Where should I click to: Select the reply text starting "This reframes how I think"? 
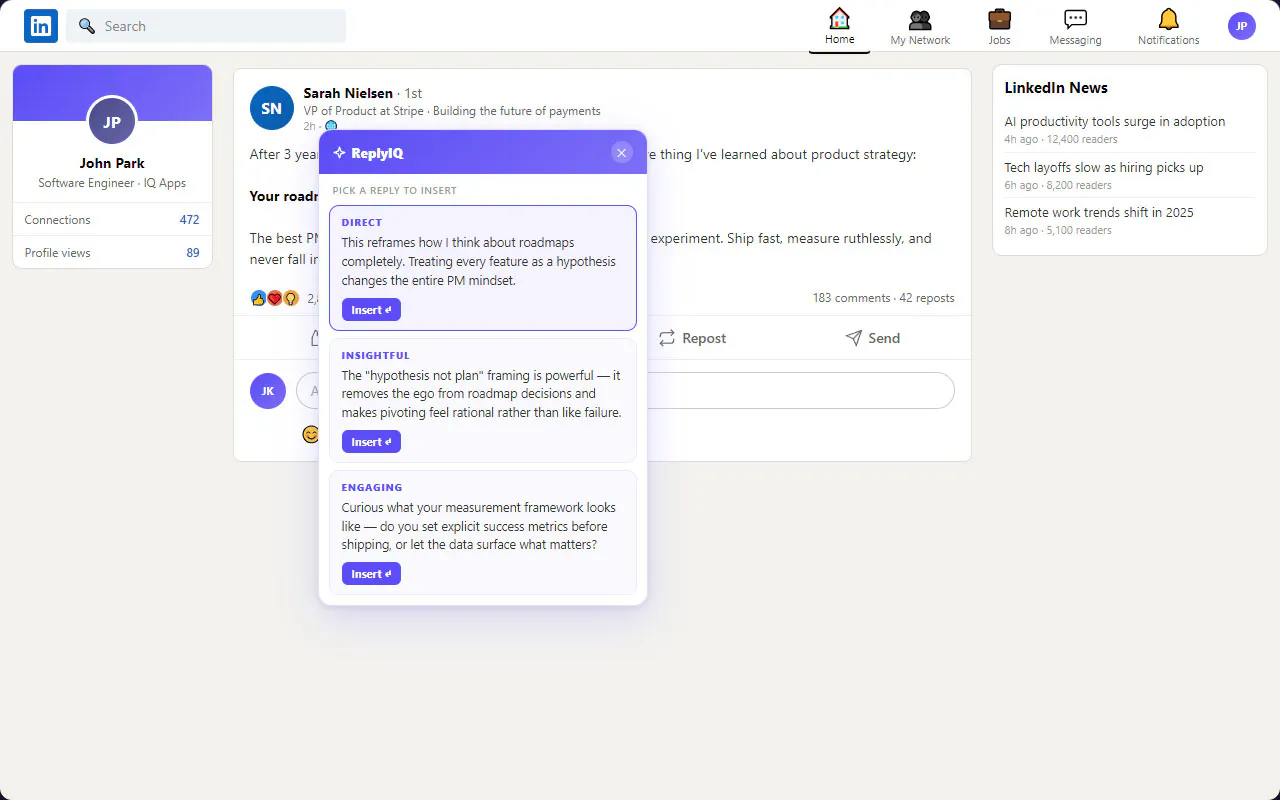(479, 261)
